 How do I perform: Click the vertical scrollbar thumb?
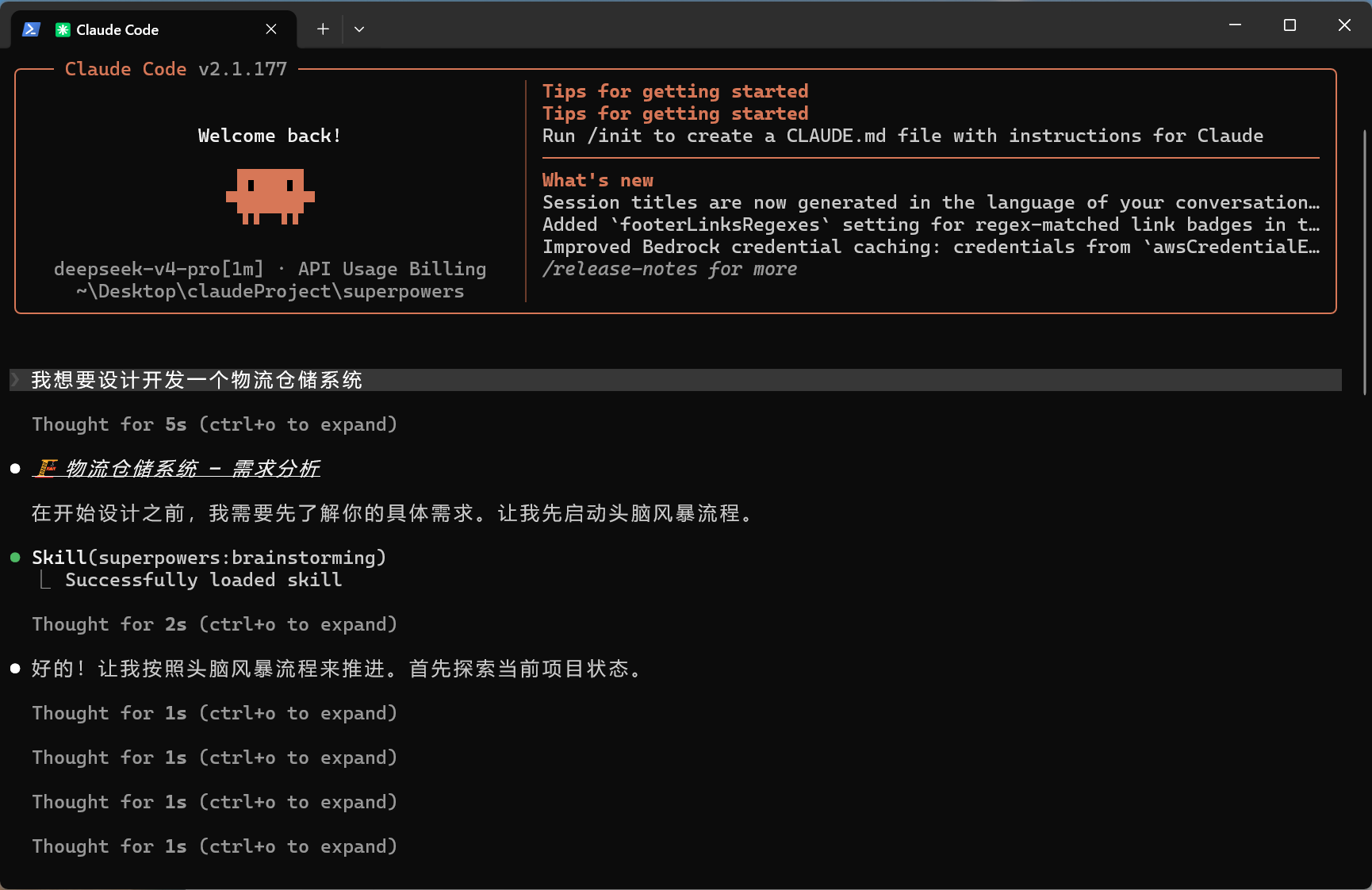[x=1365, y=262]
